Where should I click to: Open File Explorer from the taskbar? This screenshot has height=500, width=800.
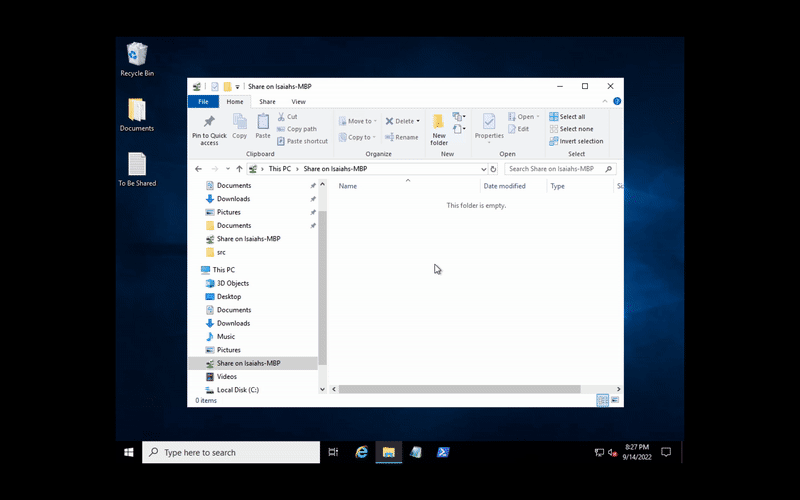[x=388, y=452]
